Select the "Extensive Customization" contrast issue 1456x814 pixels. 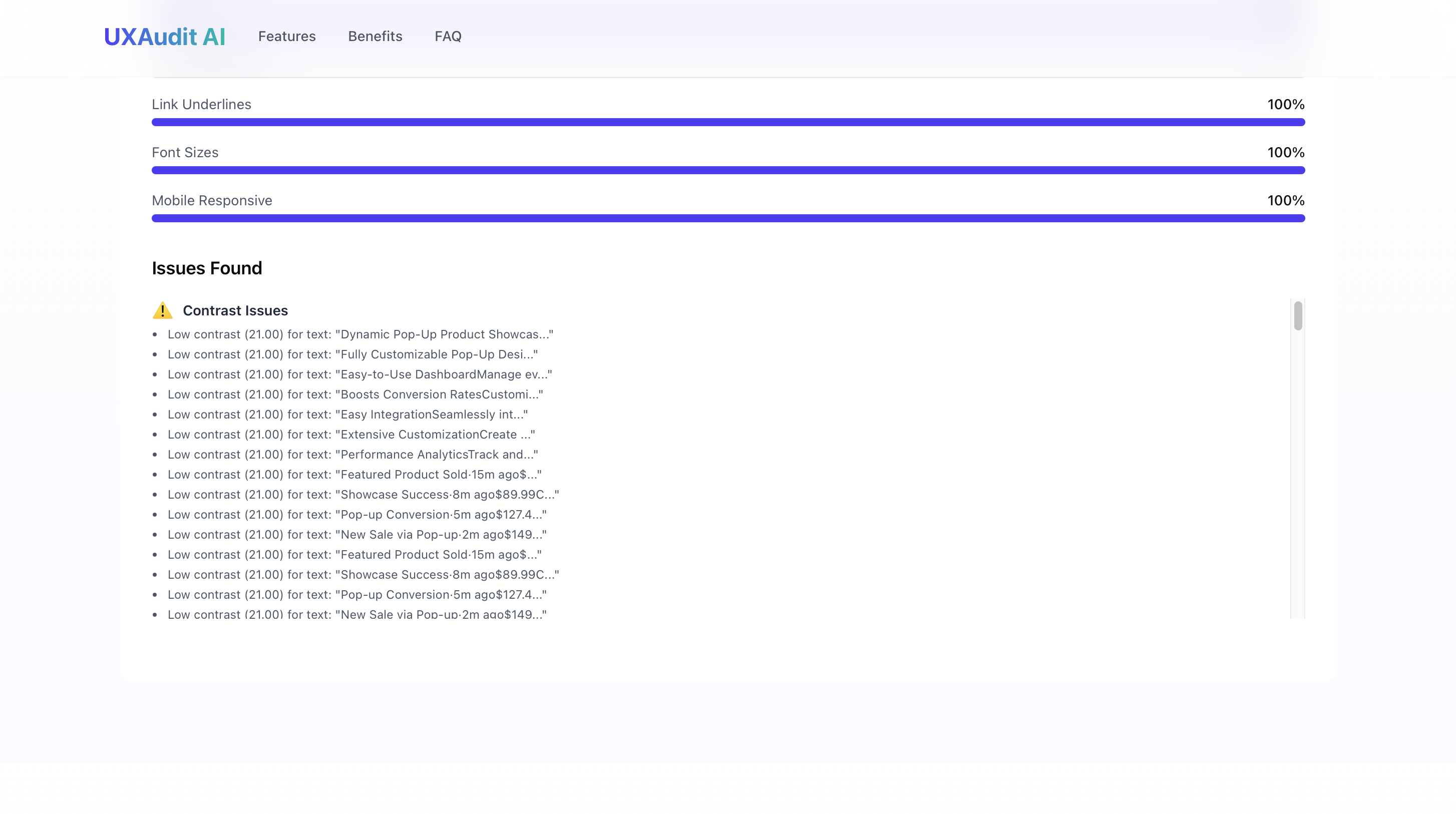351,434
